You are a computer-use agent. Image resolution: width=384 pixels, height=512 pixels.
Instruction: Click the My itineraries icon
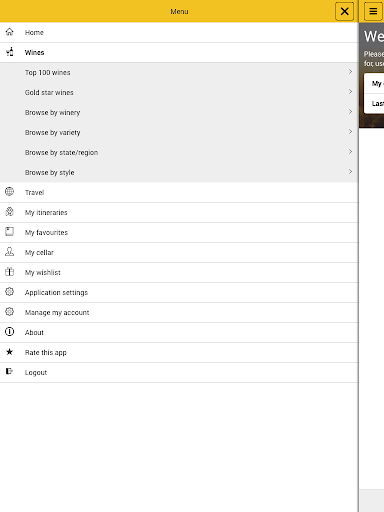pos(9,212)
